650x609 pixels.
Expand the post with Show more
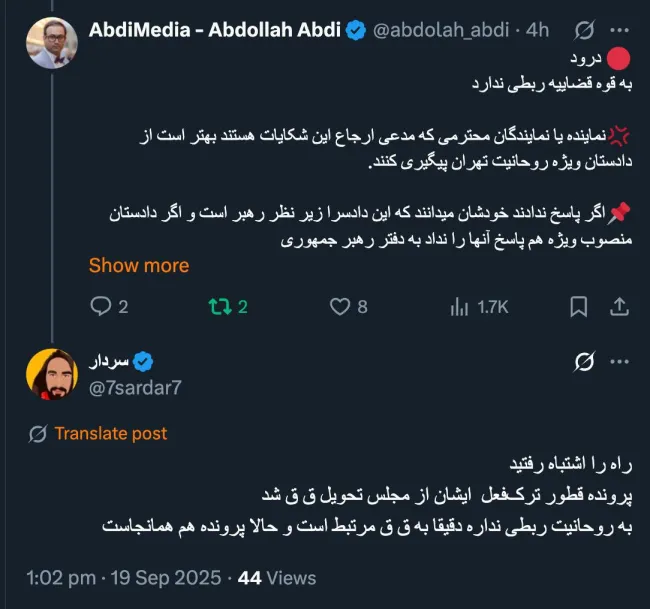138,266
